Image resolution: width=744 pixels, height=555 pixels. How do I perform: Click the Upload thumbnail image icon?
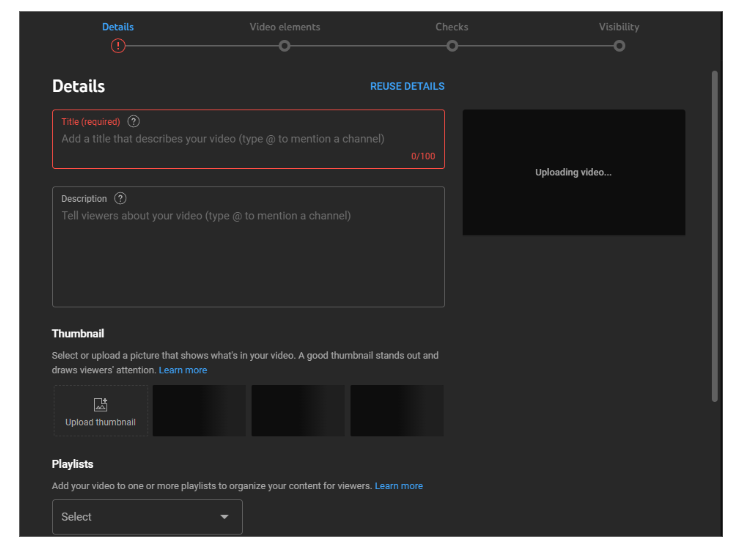coord(100,405)
